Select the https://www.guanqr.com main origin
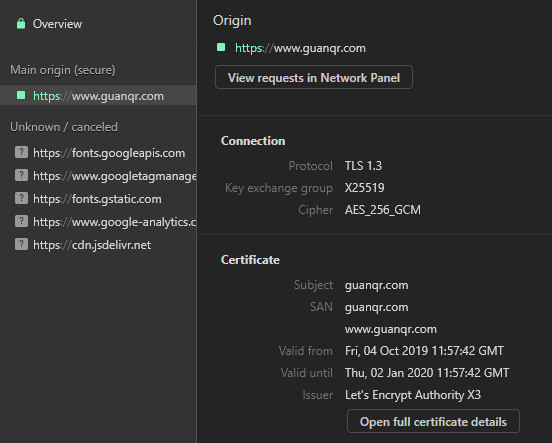 [98, 95]
